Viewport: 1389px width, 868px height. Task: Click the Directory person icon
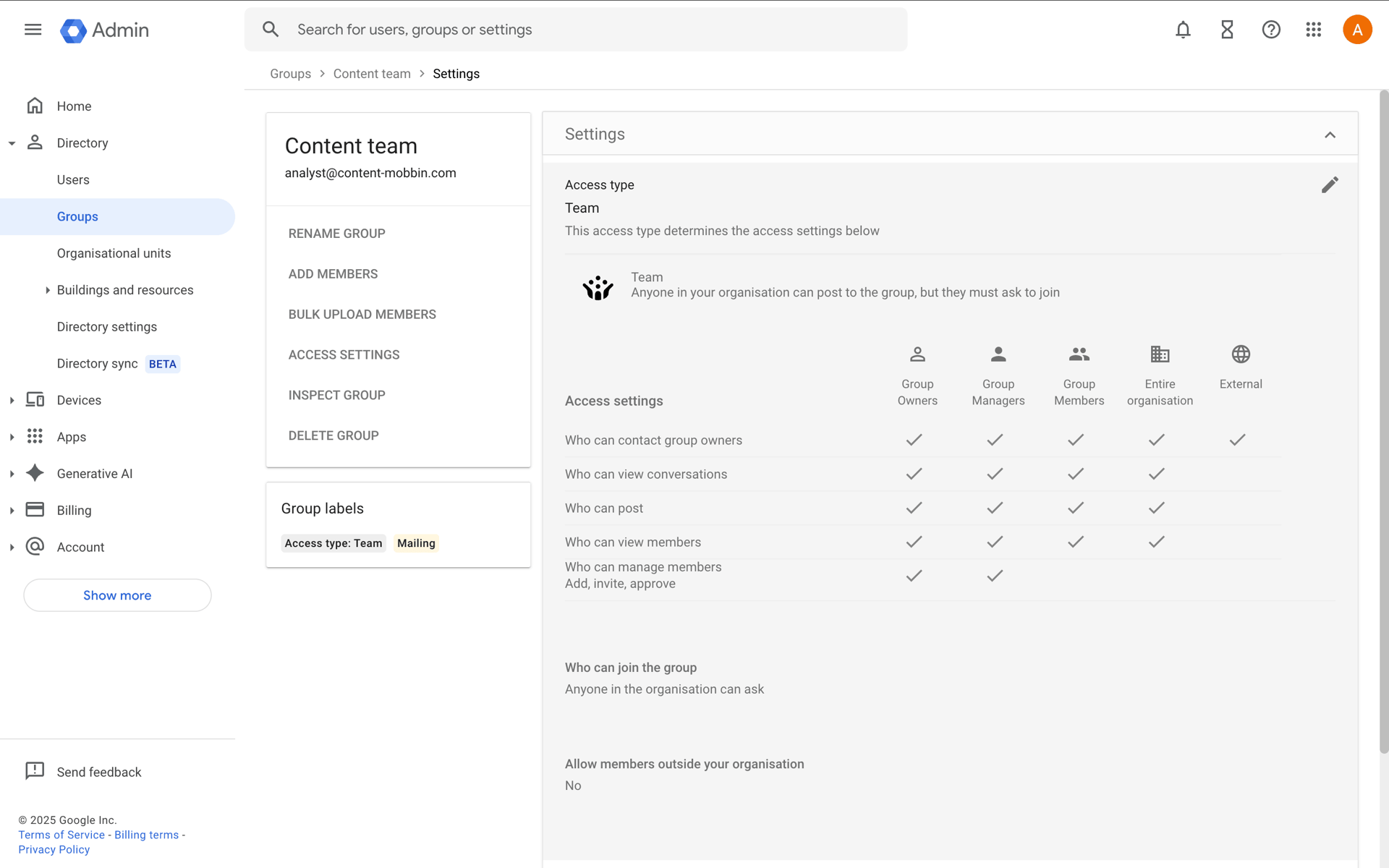point(35,142)
